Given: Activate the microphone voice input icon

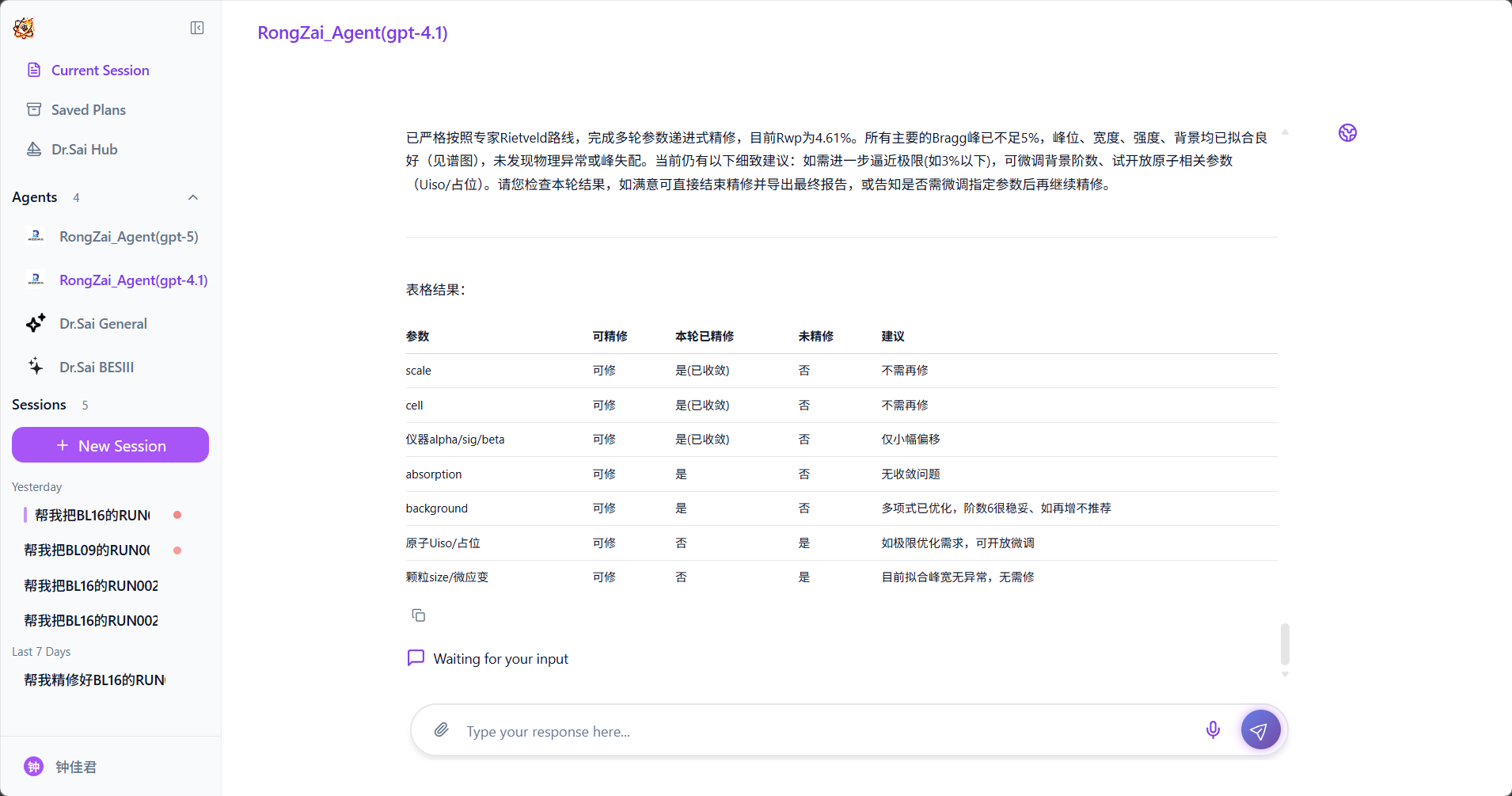Looking at the screenshot, I should coord(1212,729).
